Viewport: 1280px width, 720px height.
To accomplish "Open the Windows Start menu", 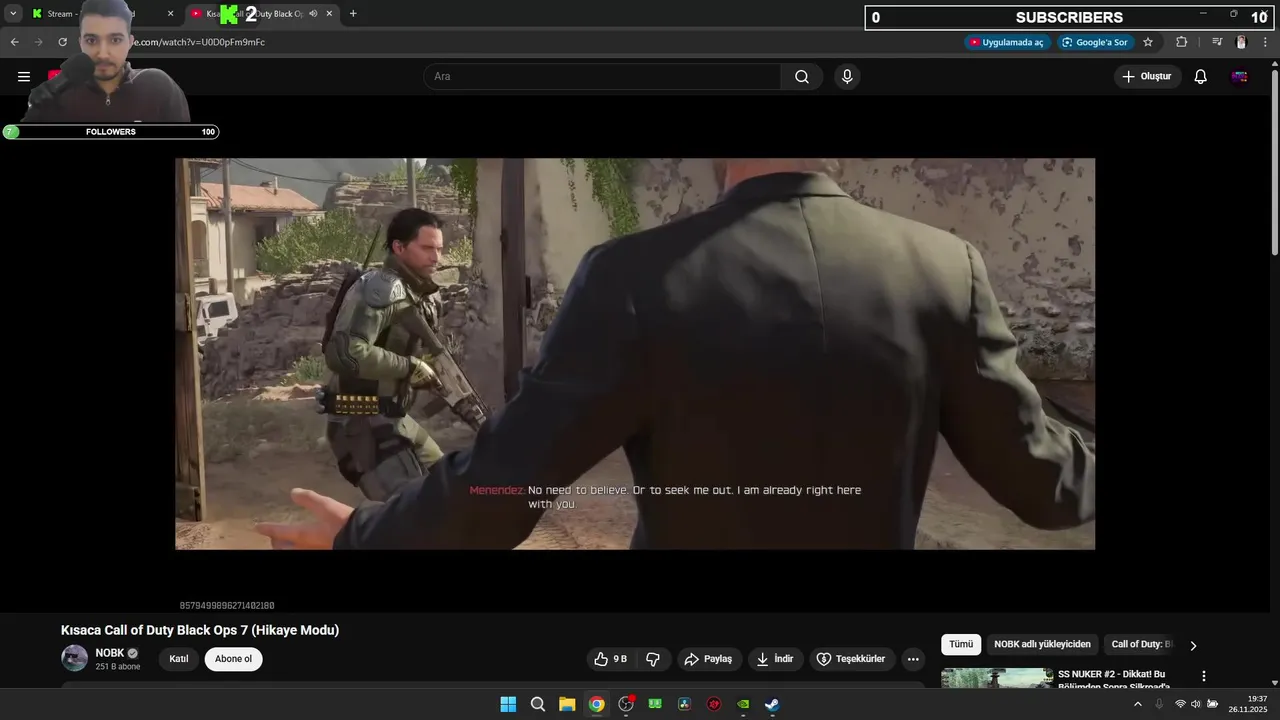I will (508, 704).
